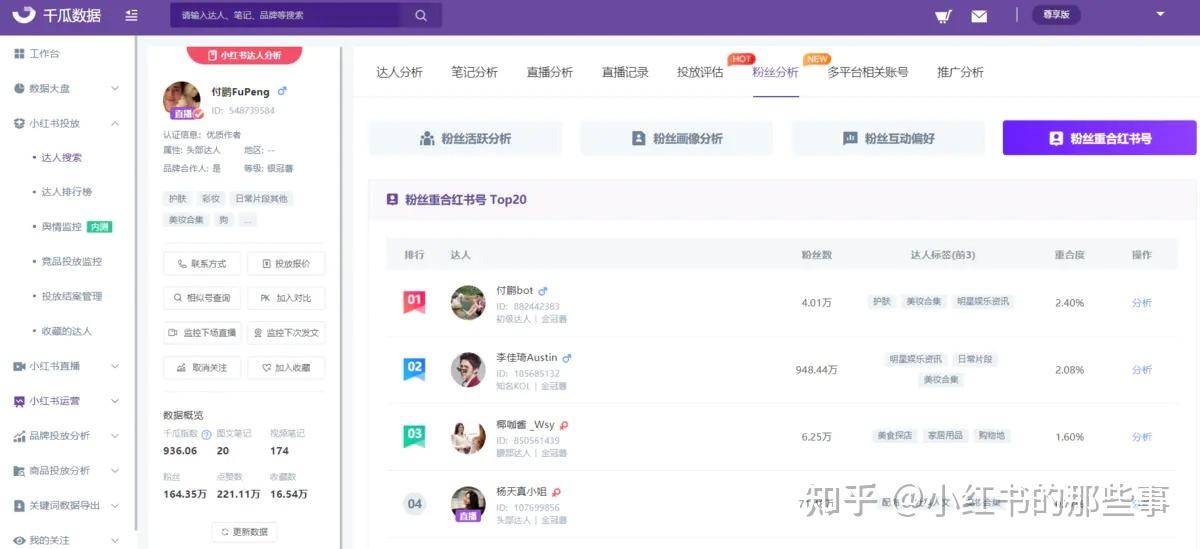1200x549 pixels.
Task: Expand the 小红书运营 menu chevron
Action: (115, 401)
